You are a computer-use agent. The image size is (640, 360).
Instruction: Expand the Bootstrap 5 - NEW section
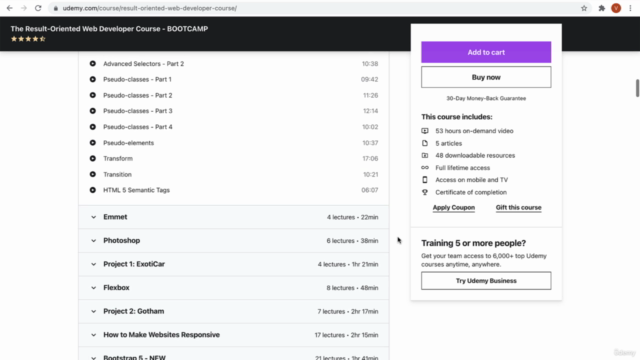[x=233, y=354]
